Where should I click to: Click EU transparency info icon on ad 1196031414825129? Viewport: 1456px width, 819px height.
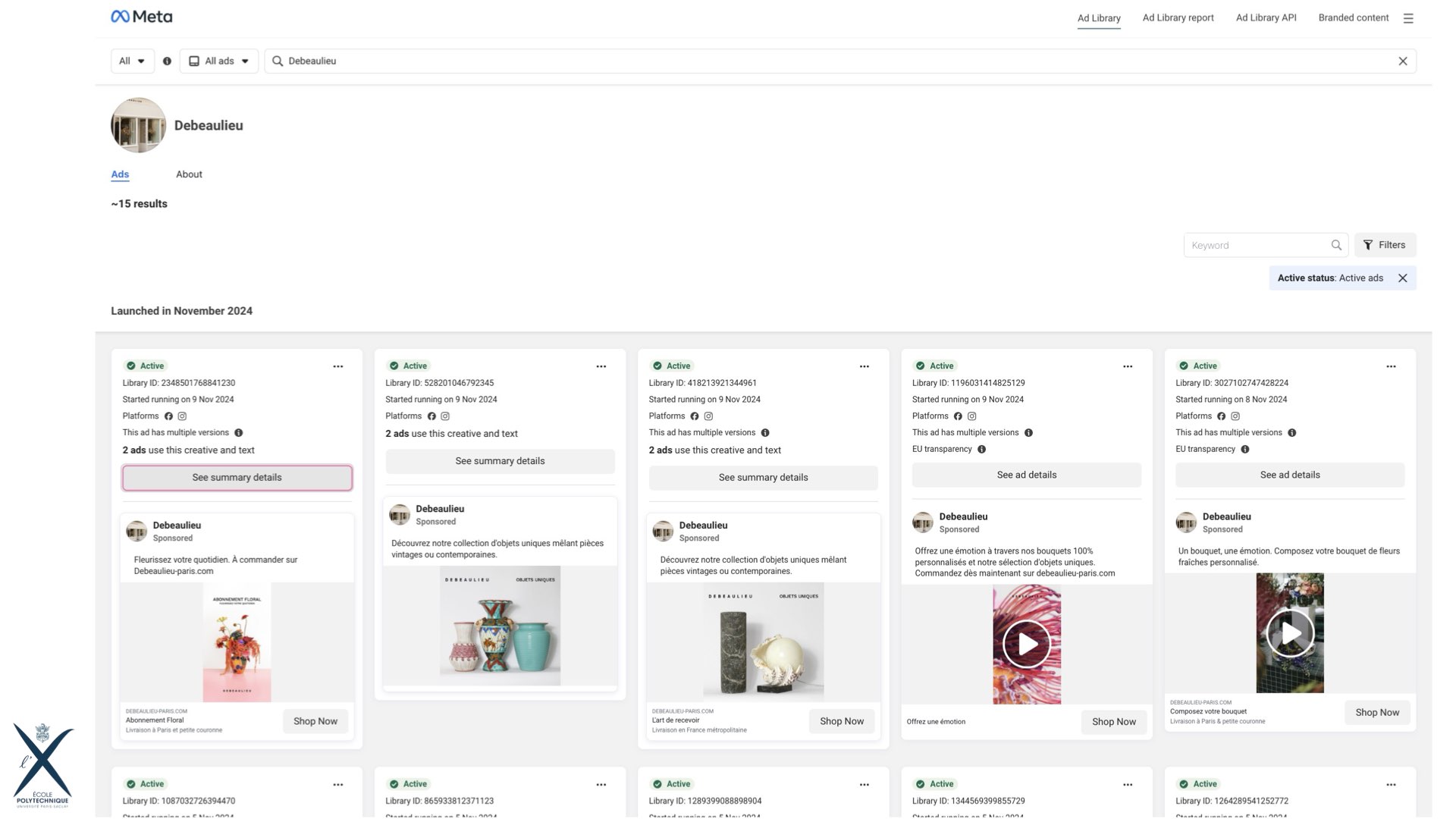(981, 450)
